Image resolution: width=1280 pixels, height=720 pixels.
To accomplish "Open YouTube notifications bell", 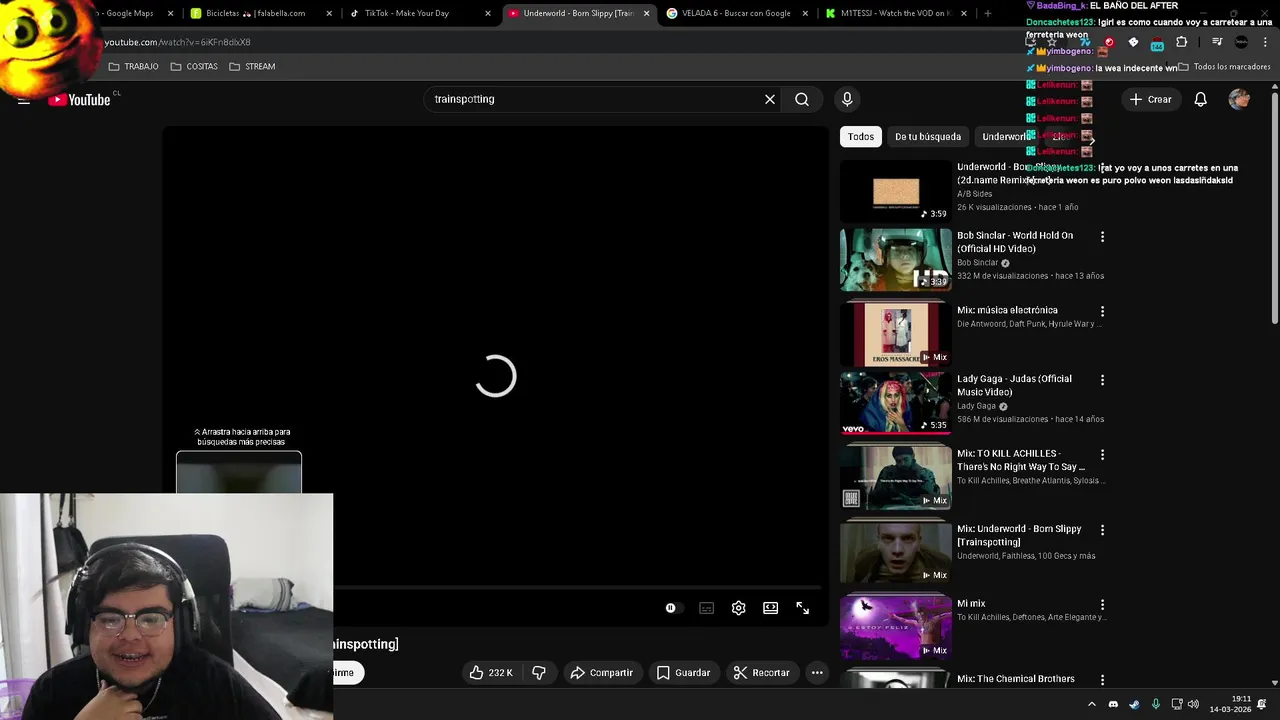I will 1201,99.
